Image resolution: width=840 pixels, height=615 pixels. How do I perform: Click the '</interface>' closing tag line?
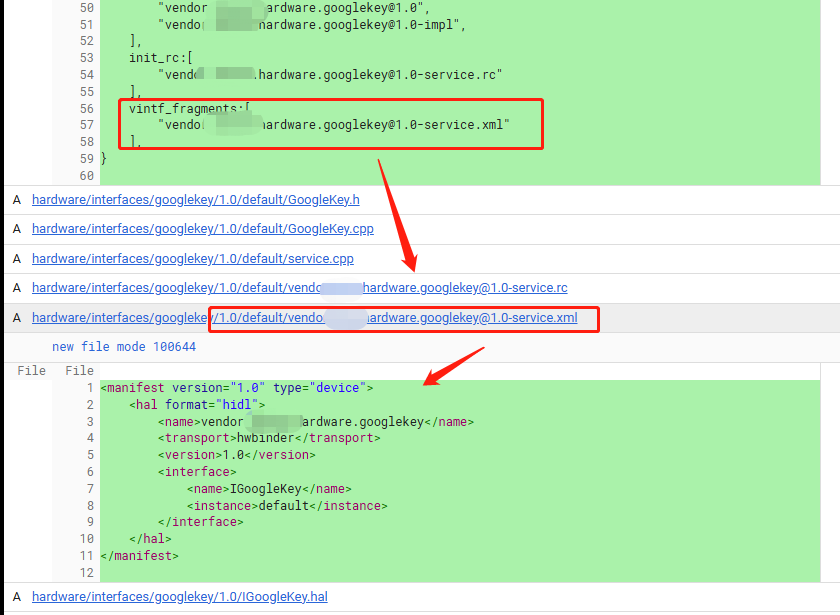point(201,522)
